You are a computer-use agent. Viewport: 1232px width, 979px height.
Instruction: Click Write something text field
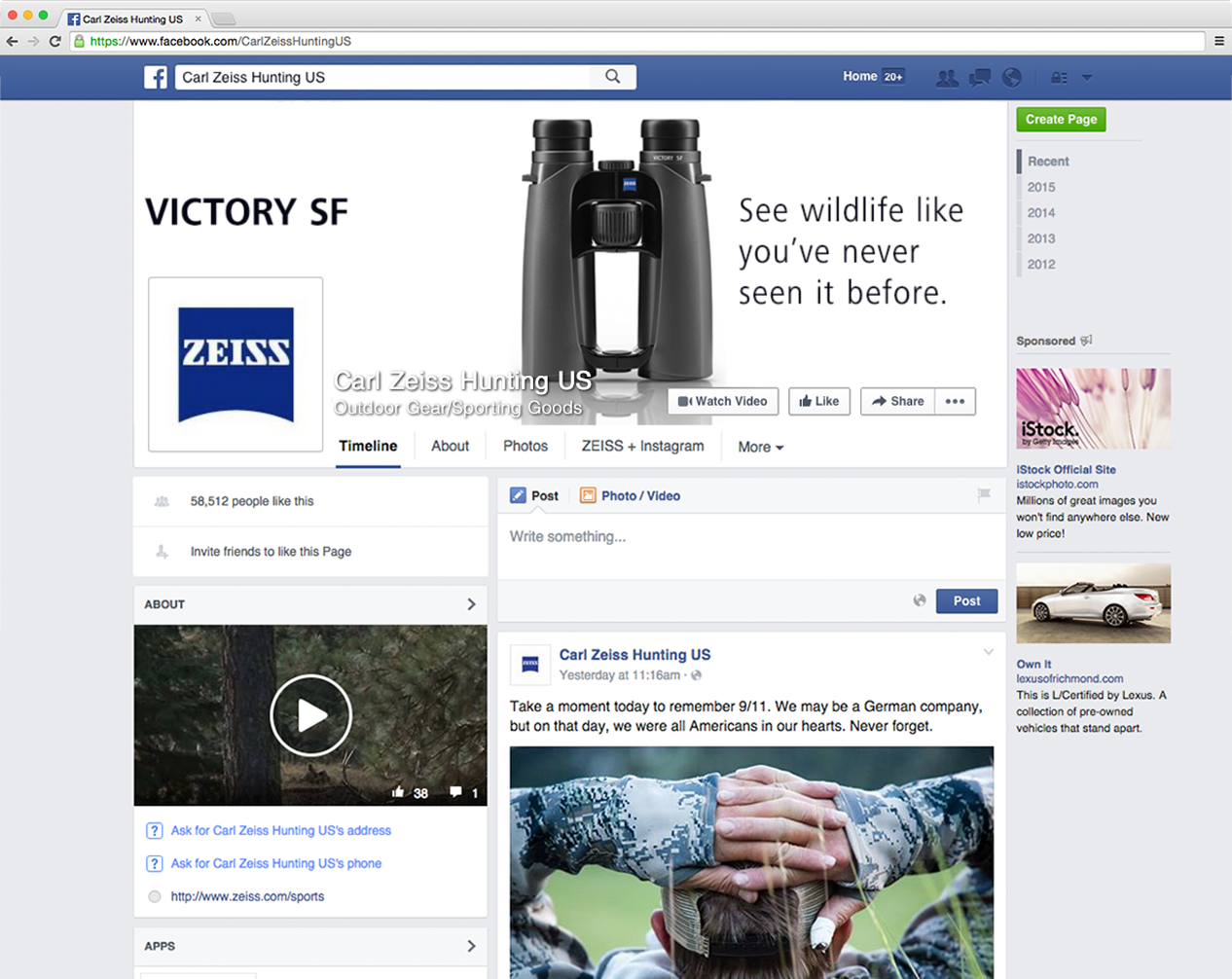(x=751, y=545)
